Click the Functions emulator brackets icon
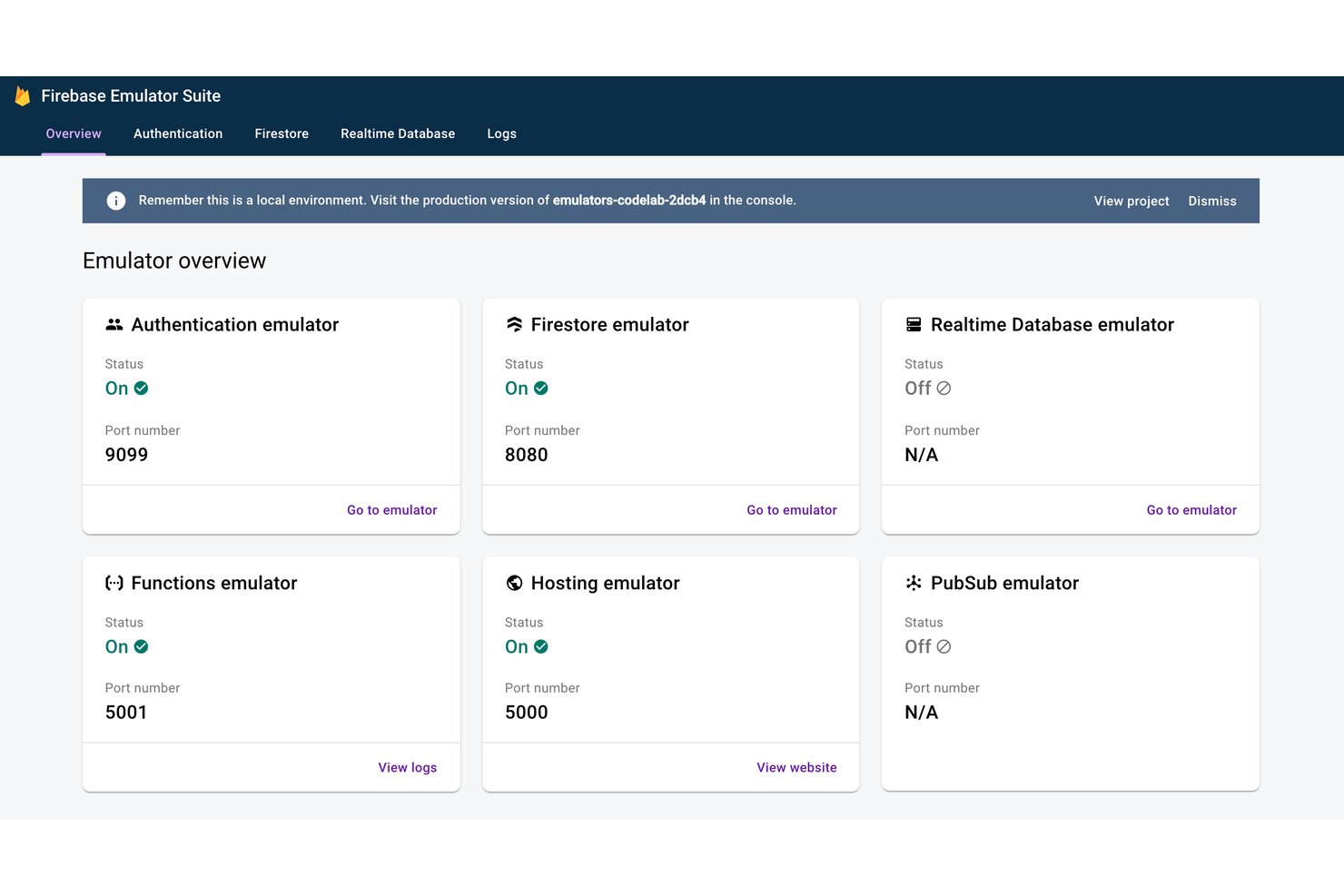Image resolution: width=1344 pixels, height=896 pixels. pos(114,583)
